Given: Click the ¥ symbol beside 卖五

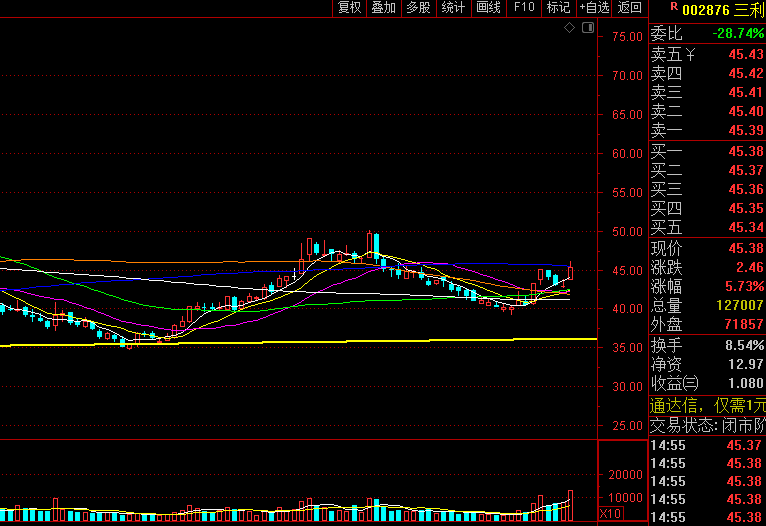Looking at the screenshot, I should pos(689,55).
